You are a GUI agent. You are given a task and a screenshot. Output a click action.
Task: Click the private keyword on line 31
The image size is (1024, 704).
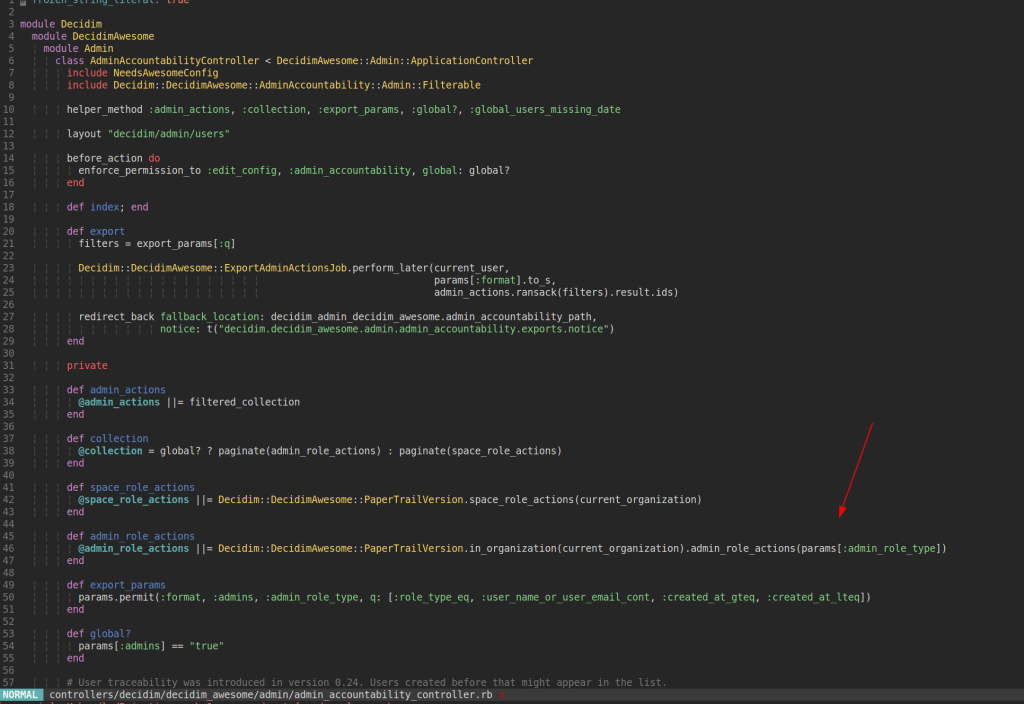(87, 366)
